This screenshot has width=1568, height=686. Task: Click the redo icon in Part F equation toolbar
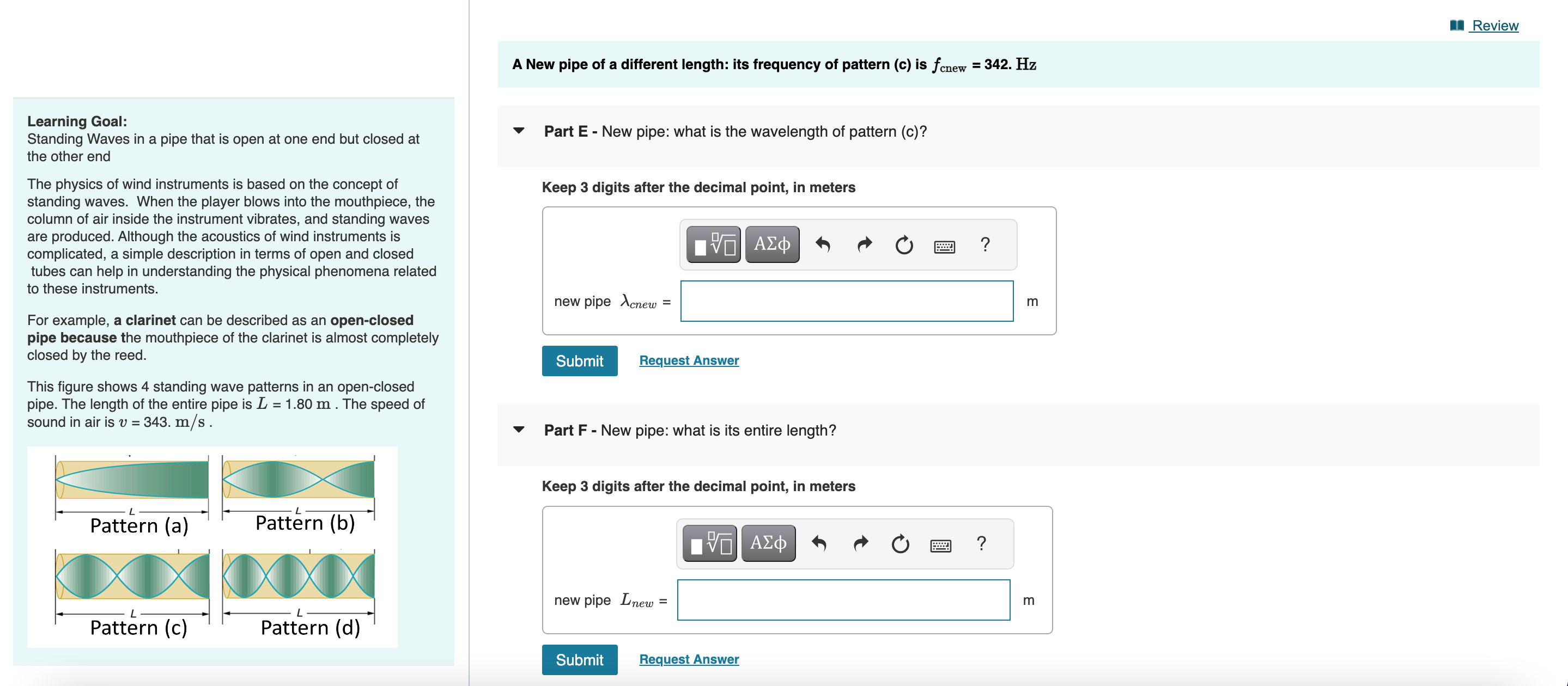pos(860,543)
